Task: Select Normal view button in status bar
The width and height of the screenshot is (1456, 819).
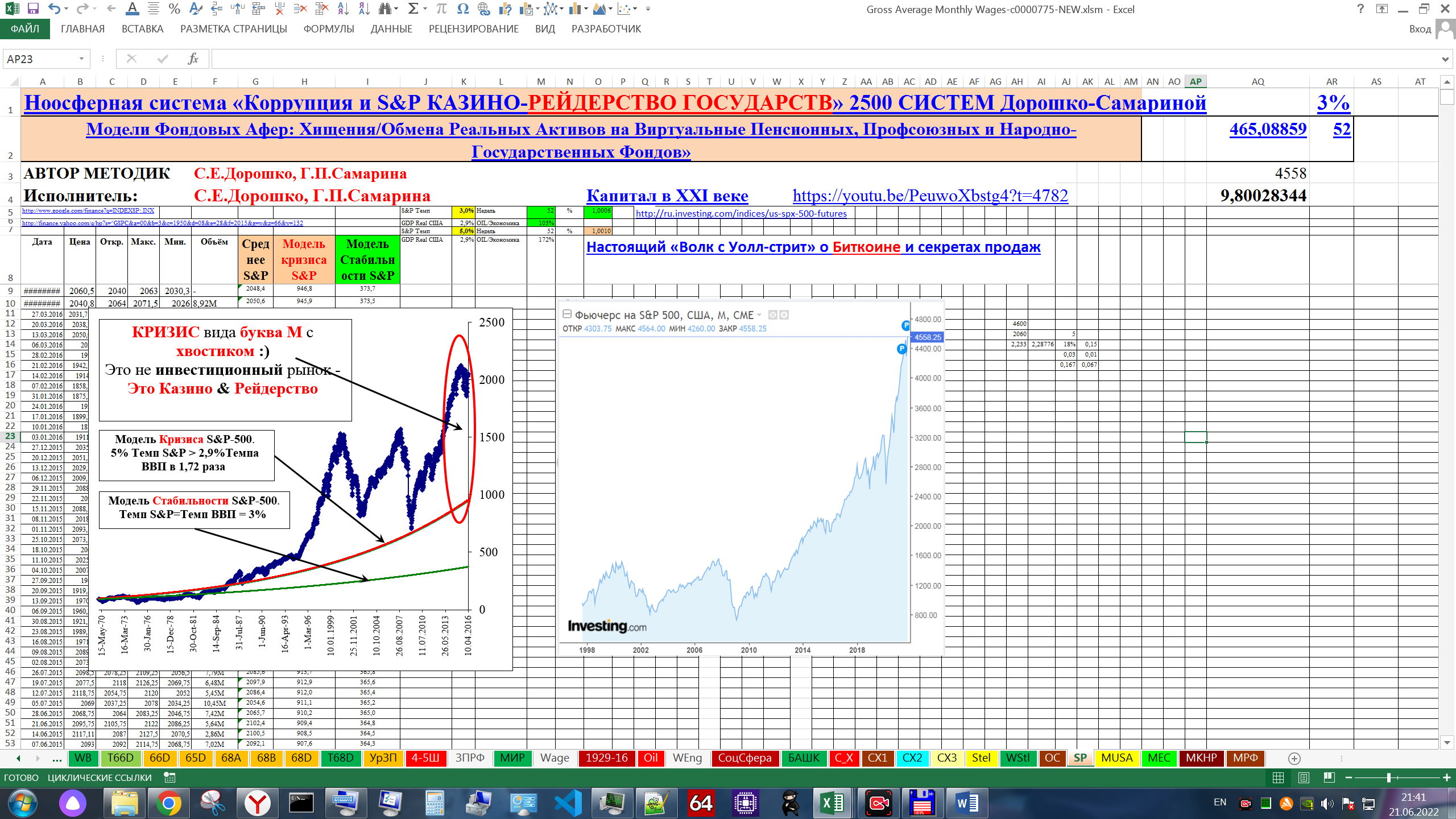Action: pos(1278,777)
